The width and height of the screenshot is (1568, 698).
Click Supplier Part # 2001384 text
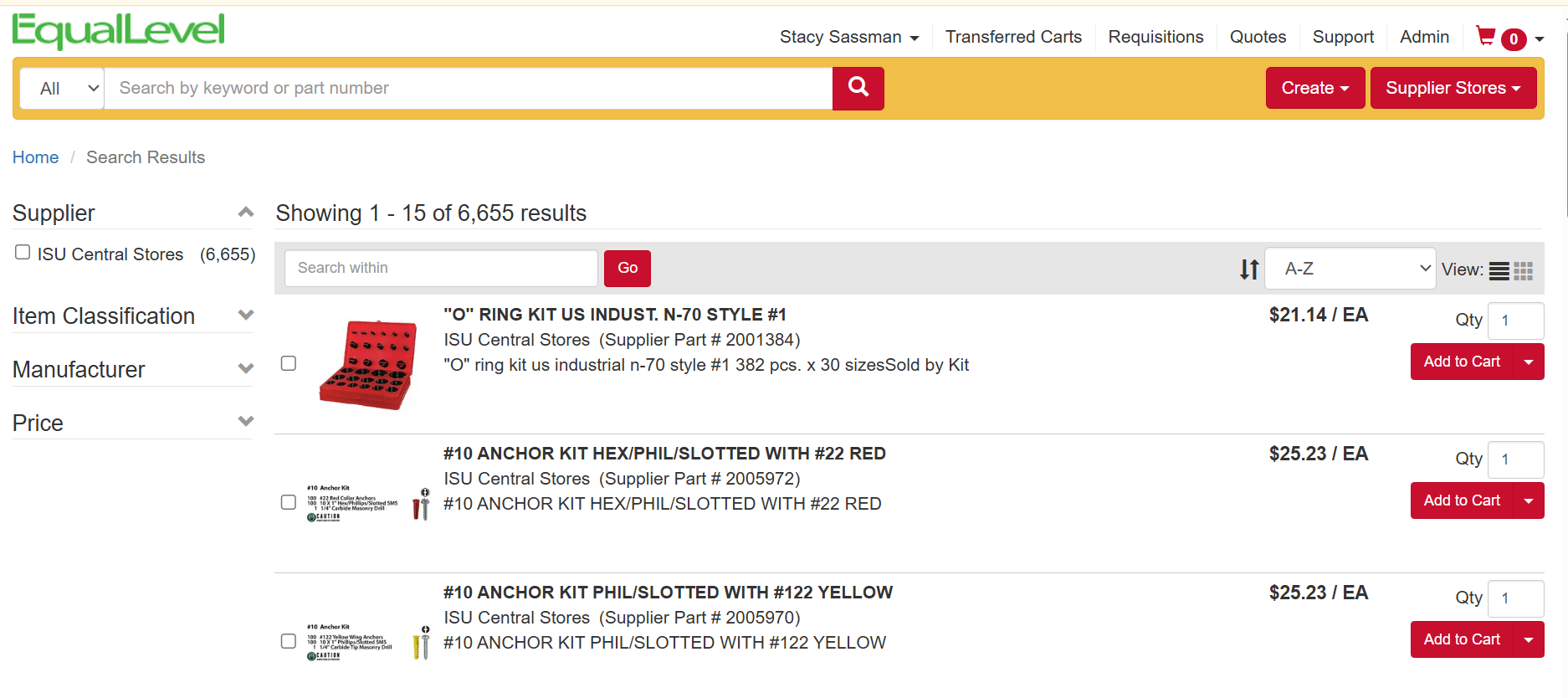click(699, 340)
